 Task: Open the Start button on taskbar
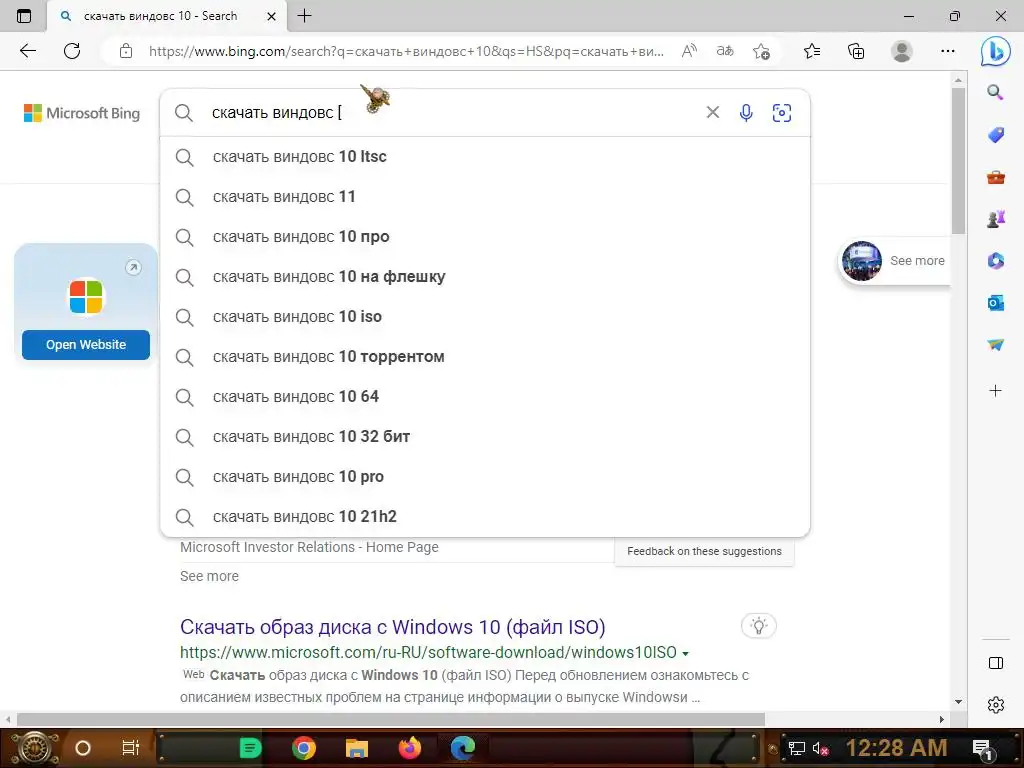coord(33,748)
